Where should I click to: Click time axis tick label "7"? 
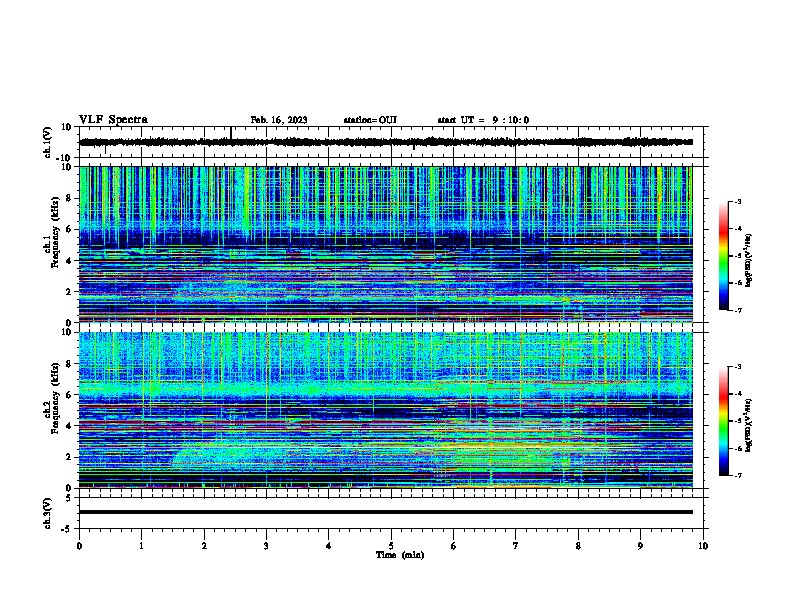point(516,546)
